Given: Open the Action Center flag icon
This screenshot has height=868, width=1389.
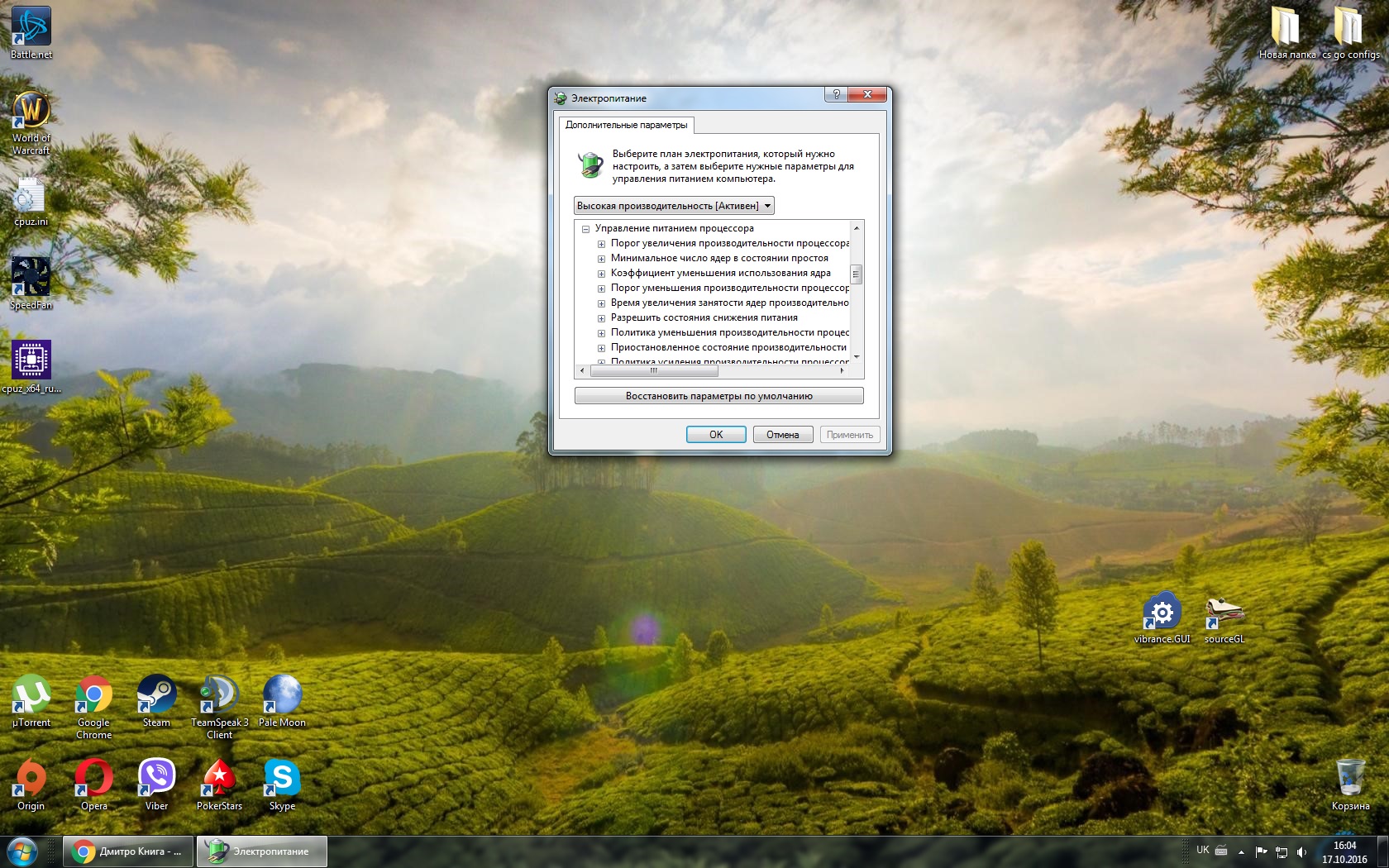Looking at the screenshot, I should coord(1261,851).
